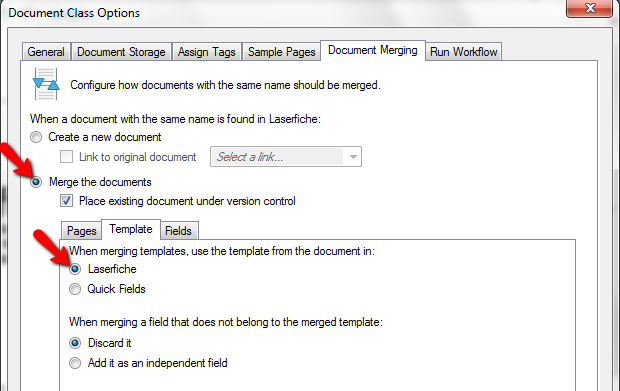Viewport: 620px width, 391px height.
Task: Close the Document Class Options dialog
Action: pyautogui.click(x=590, y=8)
